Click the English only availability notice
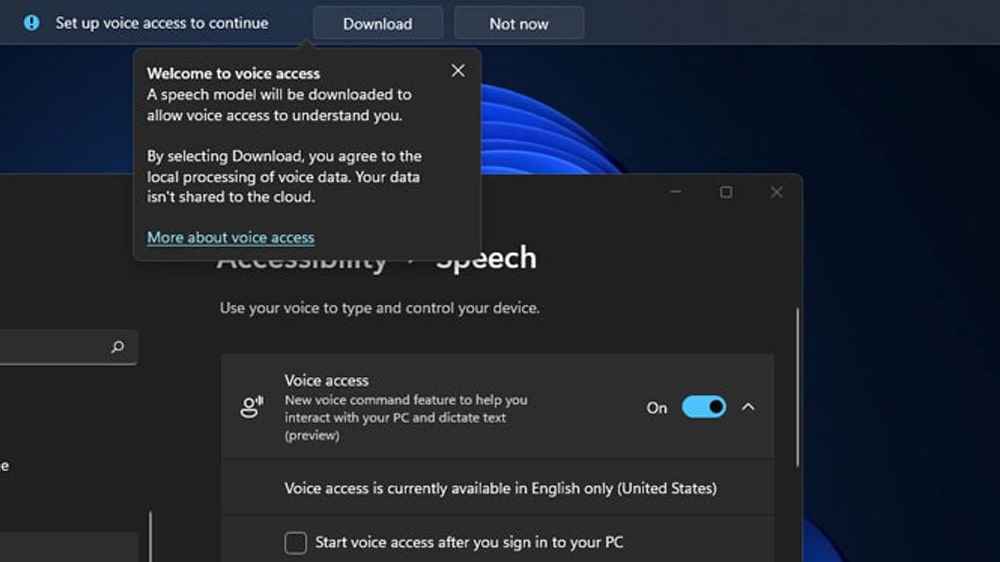Screen dimensions: 1000x562 500,489
